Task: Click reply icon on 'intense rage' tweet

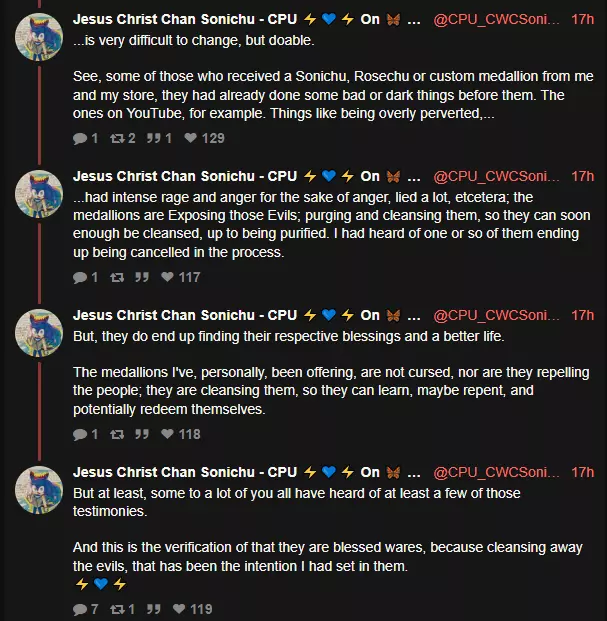Action: pyautogui.click(x=80, y=277)
